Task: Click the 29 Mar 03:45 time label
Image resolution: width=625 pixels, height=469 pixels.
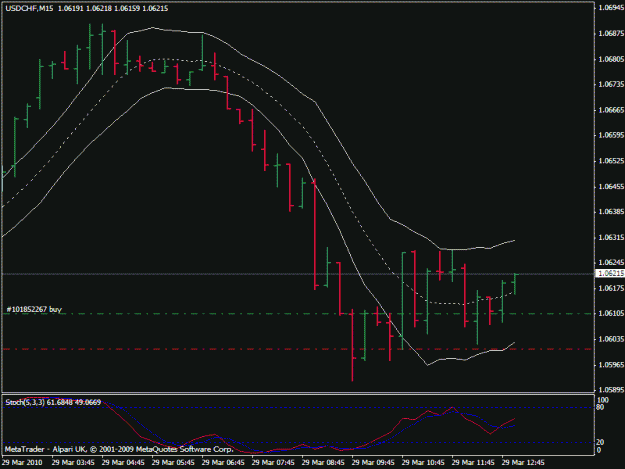Action: coord(73,463)
